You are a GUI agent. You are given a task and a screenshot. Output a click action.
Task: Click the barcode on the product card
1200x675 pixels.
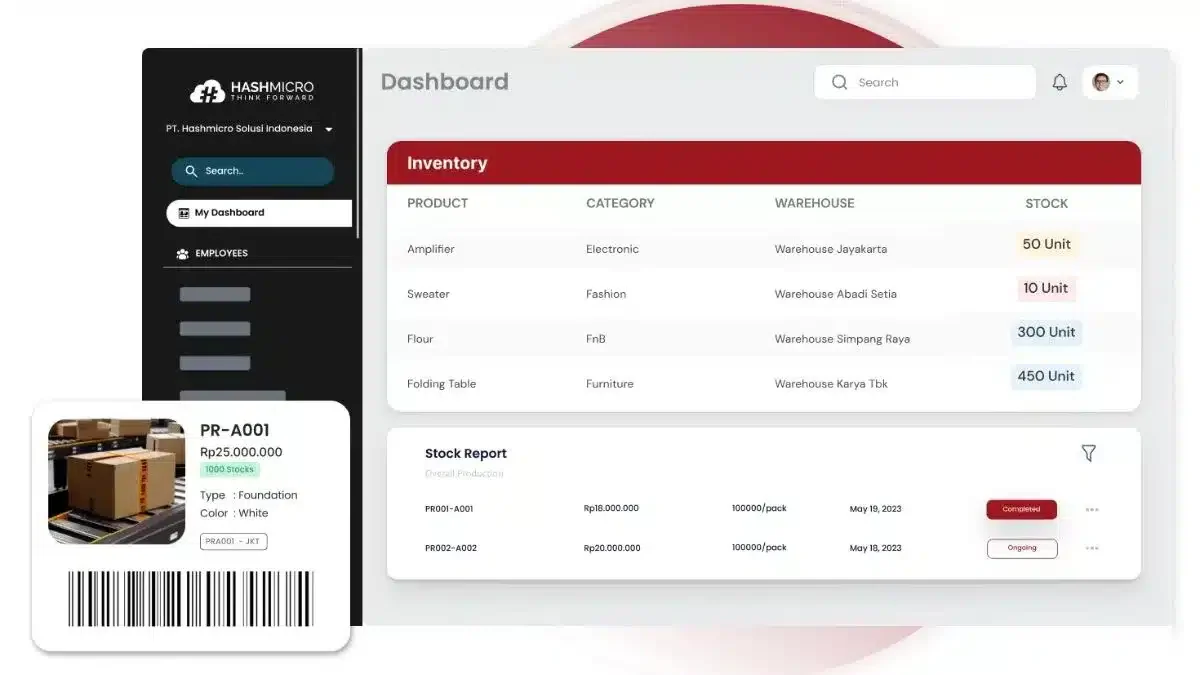click(x=190, y=599)
